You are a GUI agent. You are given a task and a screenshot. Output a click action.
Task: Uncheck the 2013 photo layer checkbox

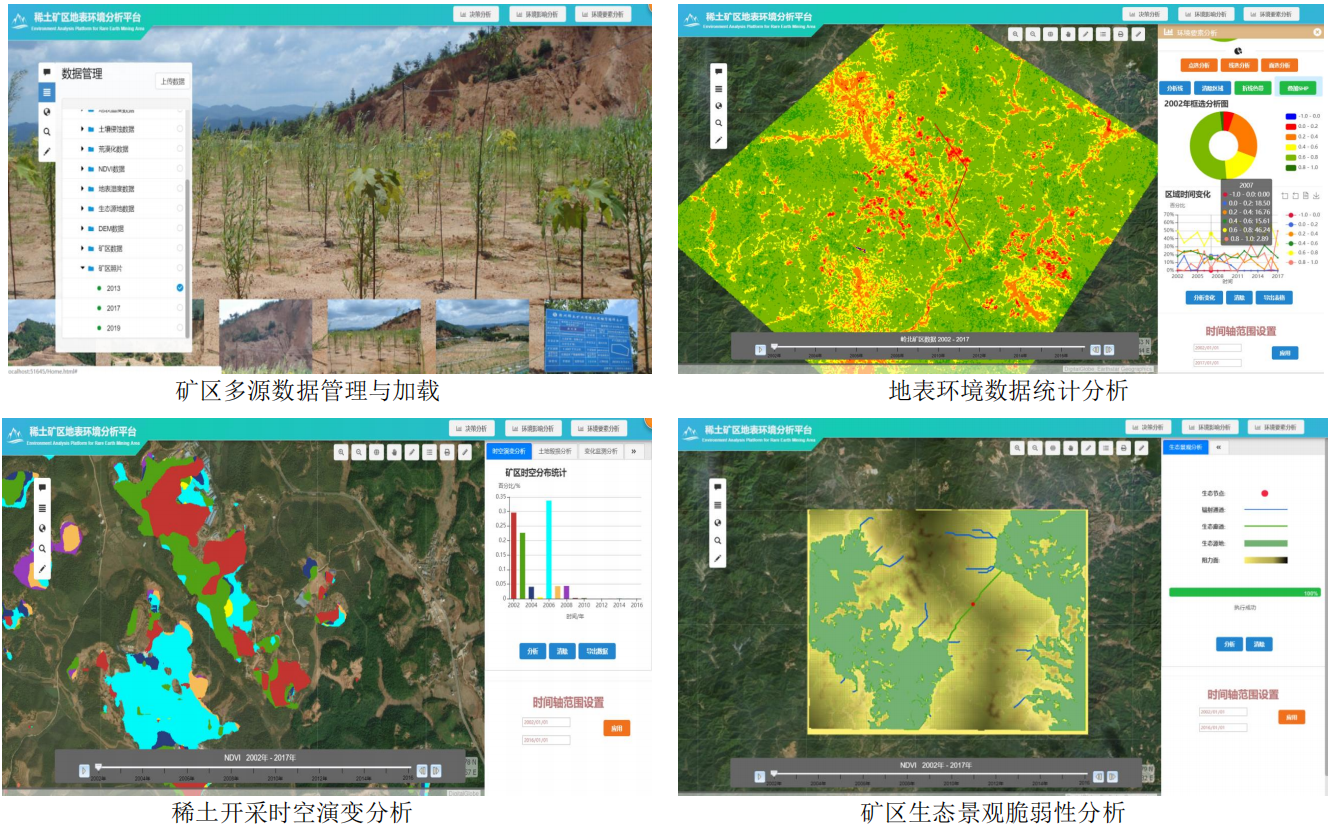[180, 288]
